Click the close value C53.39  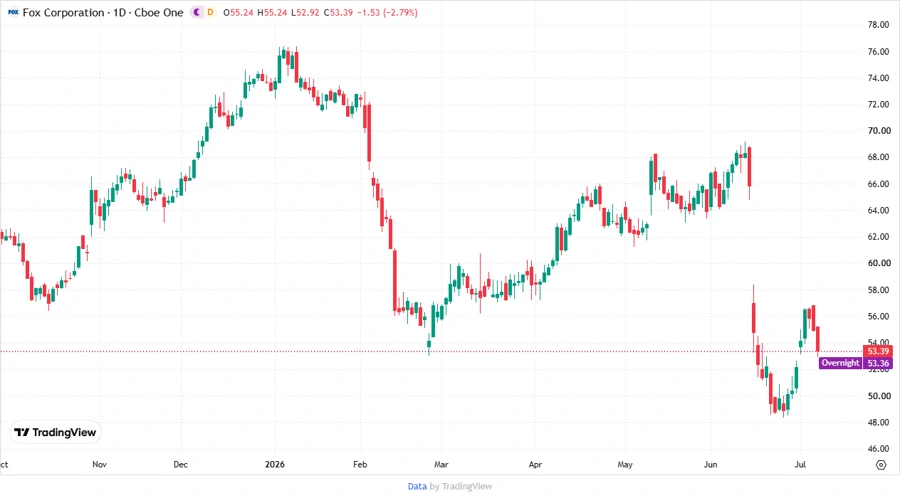[338, 12]
